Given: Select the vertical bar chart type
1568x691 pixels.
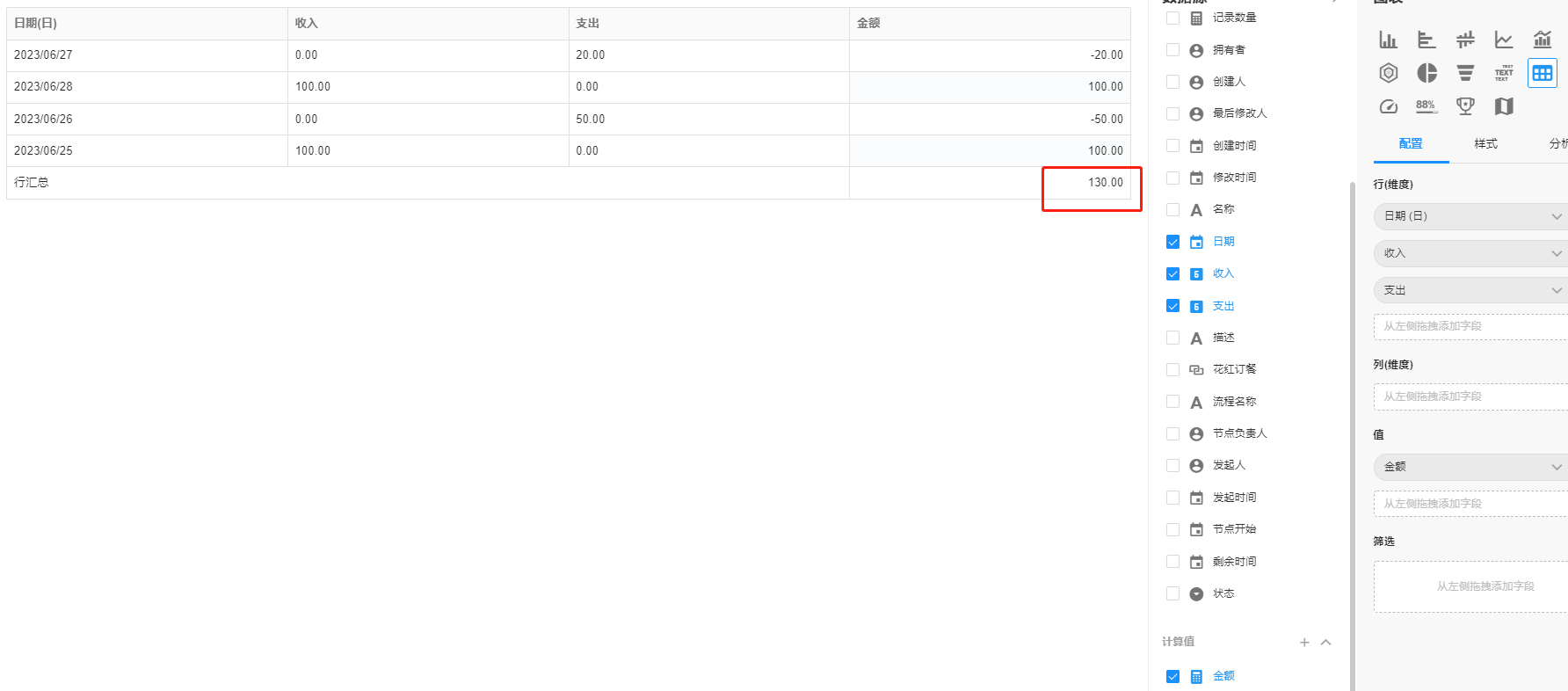Looking at the screenshot, I should pyautogui.click(x=1388, y=40).
